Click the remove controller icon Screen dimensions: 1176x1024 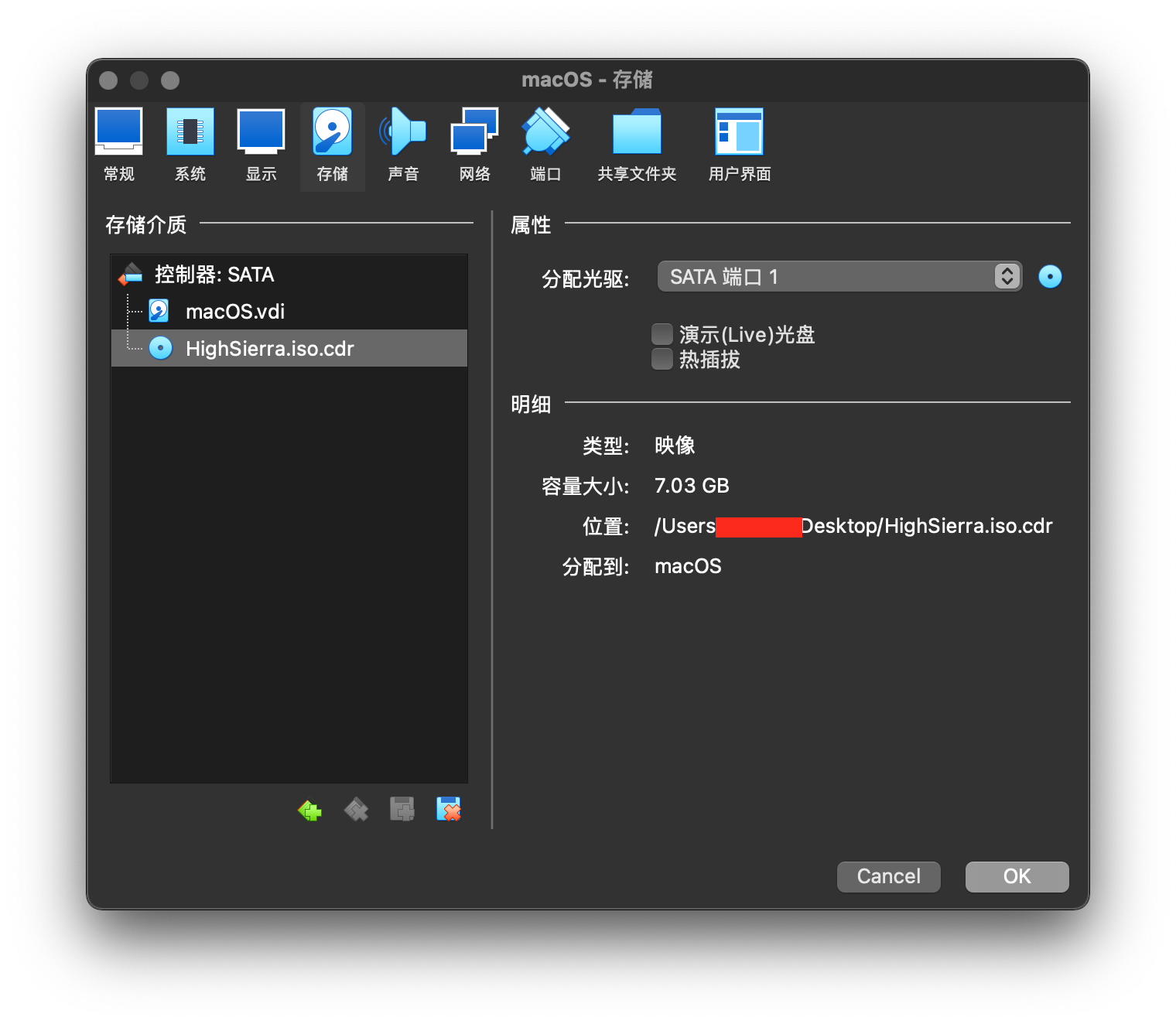pos(356,810)
